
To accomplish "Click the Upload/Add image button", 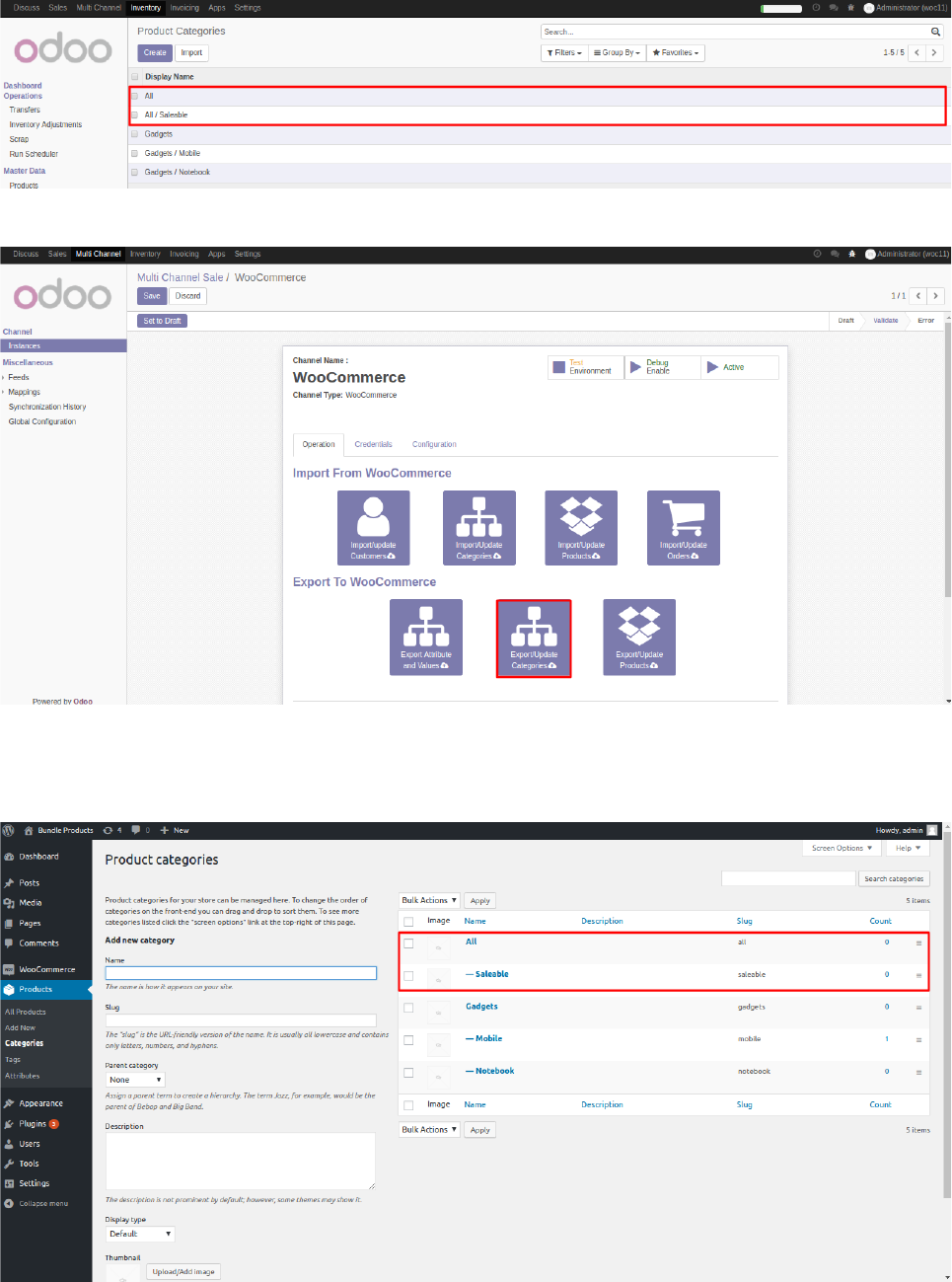I will click(183, 1271).
